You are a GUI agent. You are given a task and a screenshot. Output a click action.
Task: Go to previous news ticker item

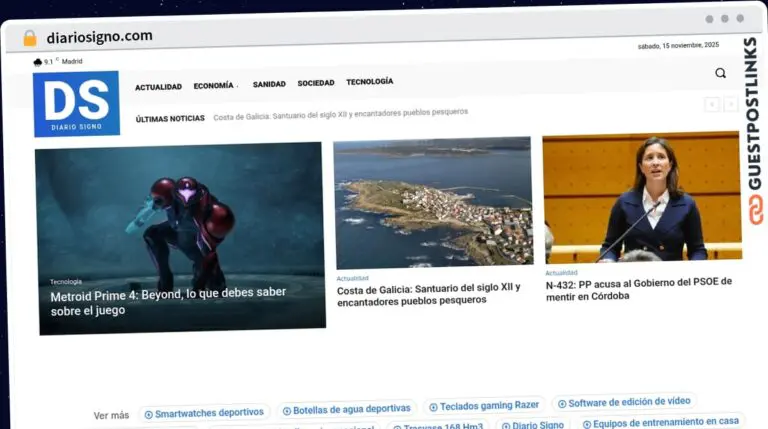[x=711, y=104]
